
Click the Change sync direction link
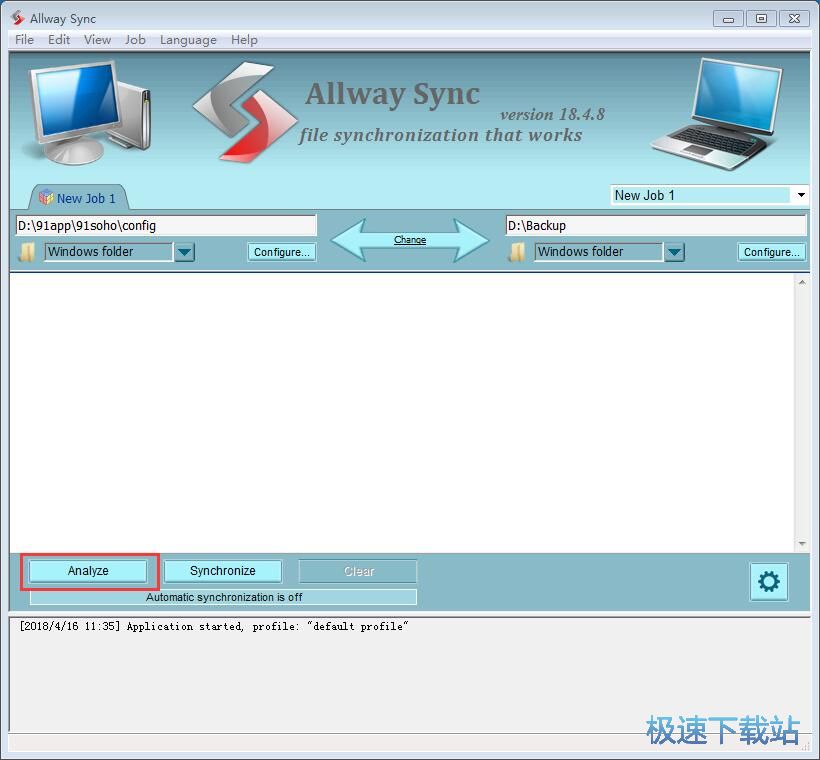pos(410,240)
